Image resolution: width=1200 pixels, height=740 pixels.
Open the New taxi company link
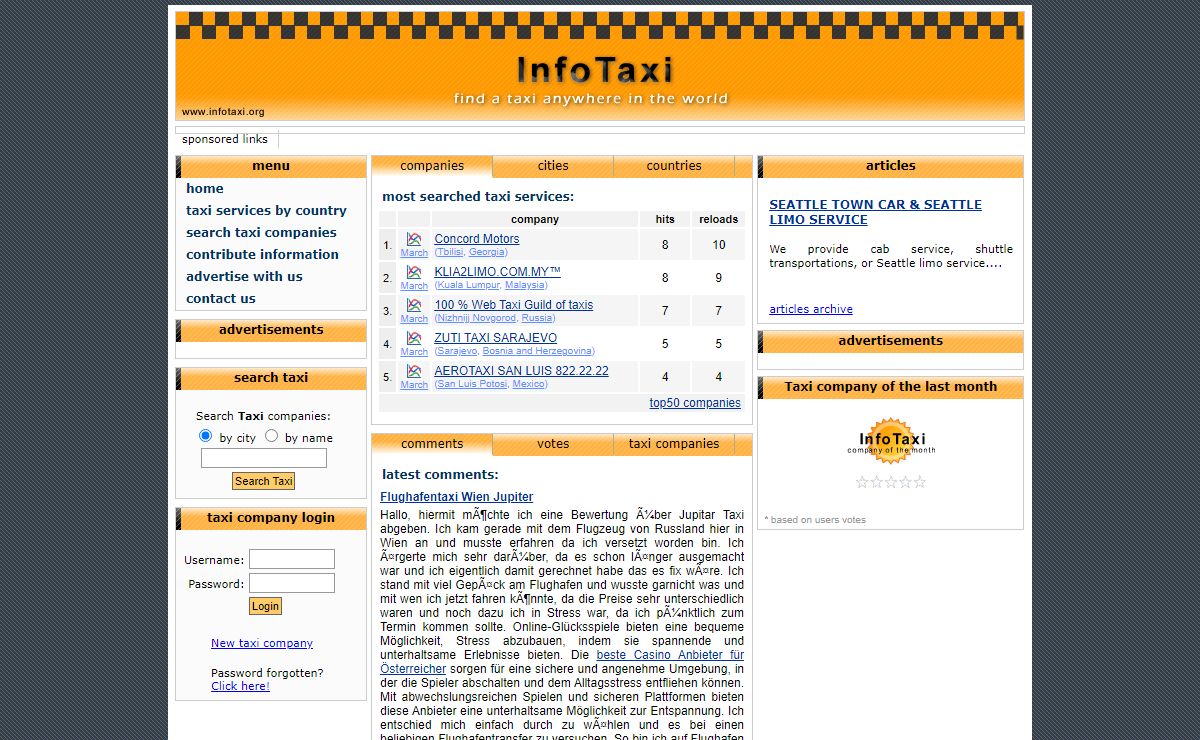tap(262, 643)
